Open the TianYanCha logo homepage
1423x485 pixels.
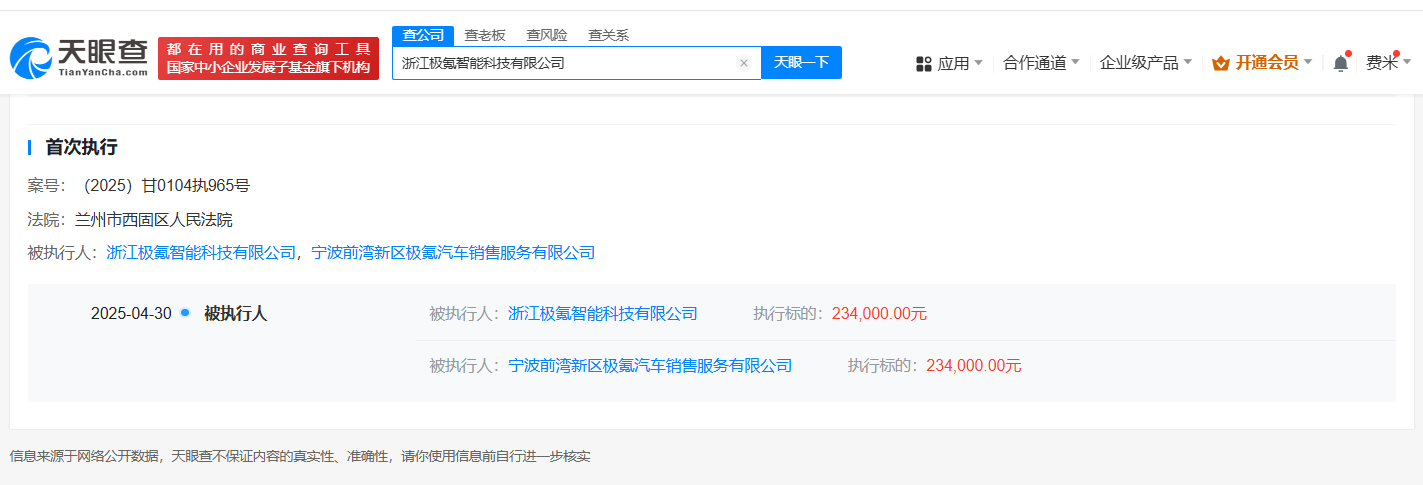click(79, 58)
